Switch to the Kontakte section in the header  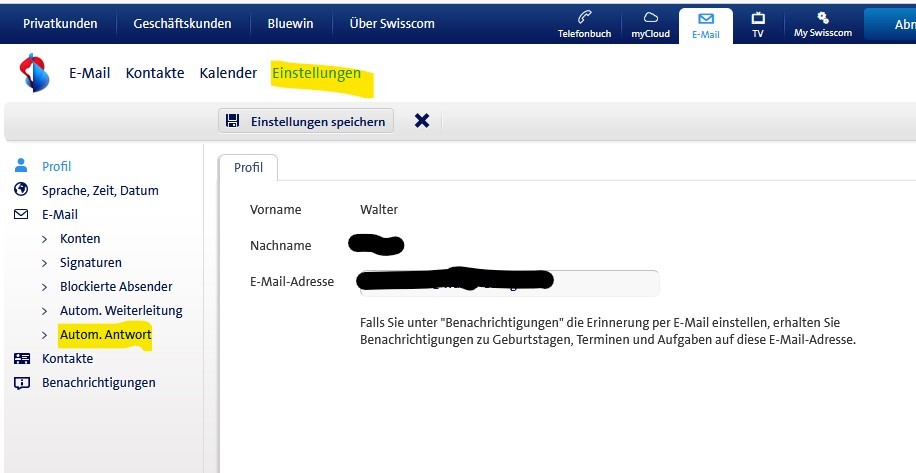coord(155,73)
